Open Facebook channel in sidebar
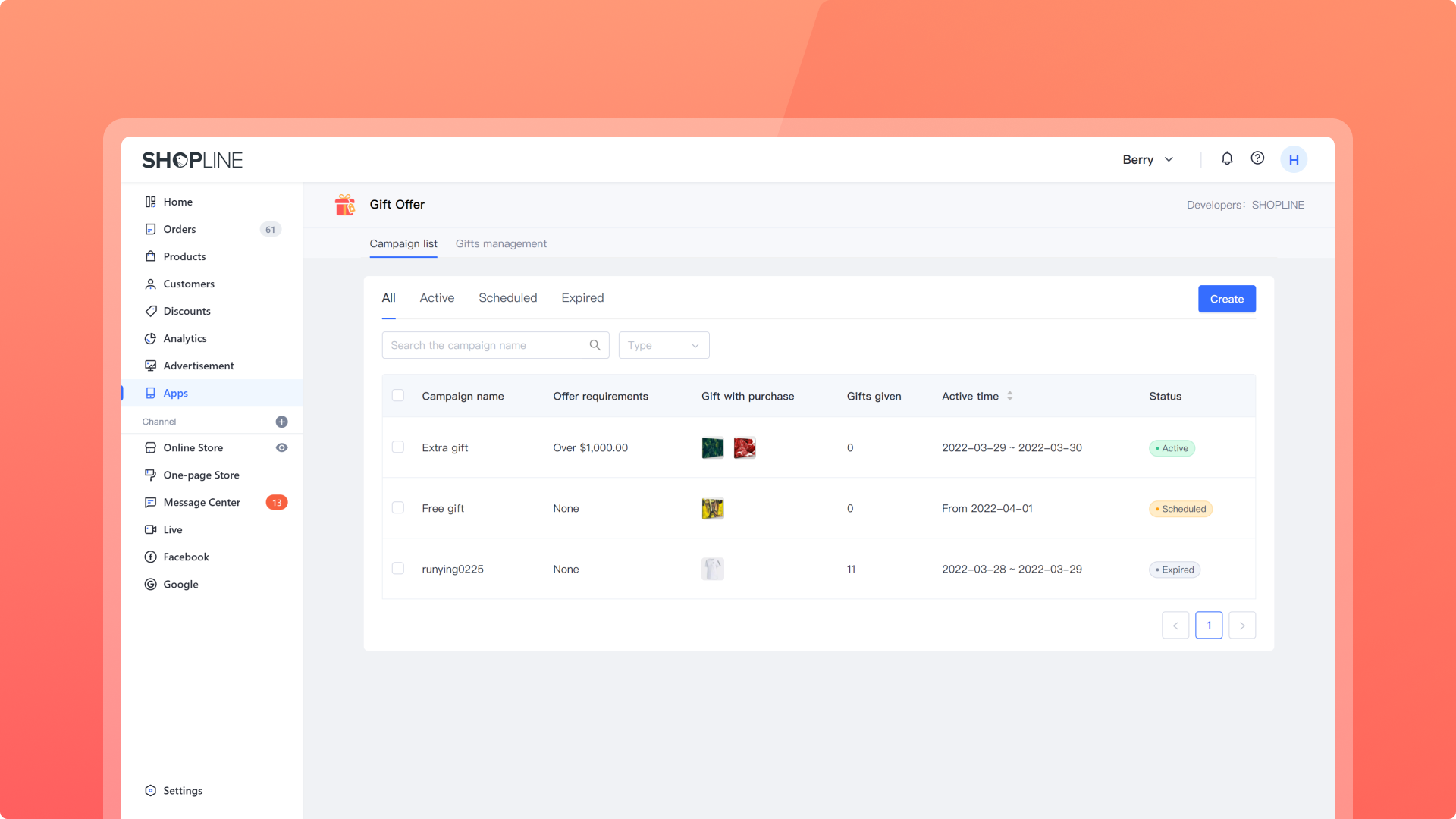The width and height of the screenshot is (1456, 819). coord(186,557)
